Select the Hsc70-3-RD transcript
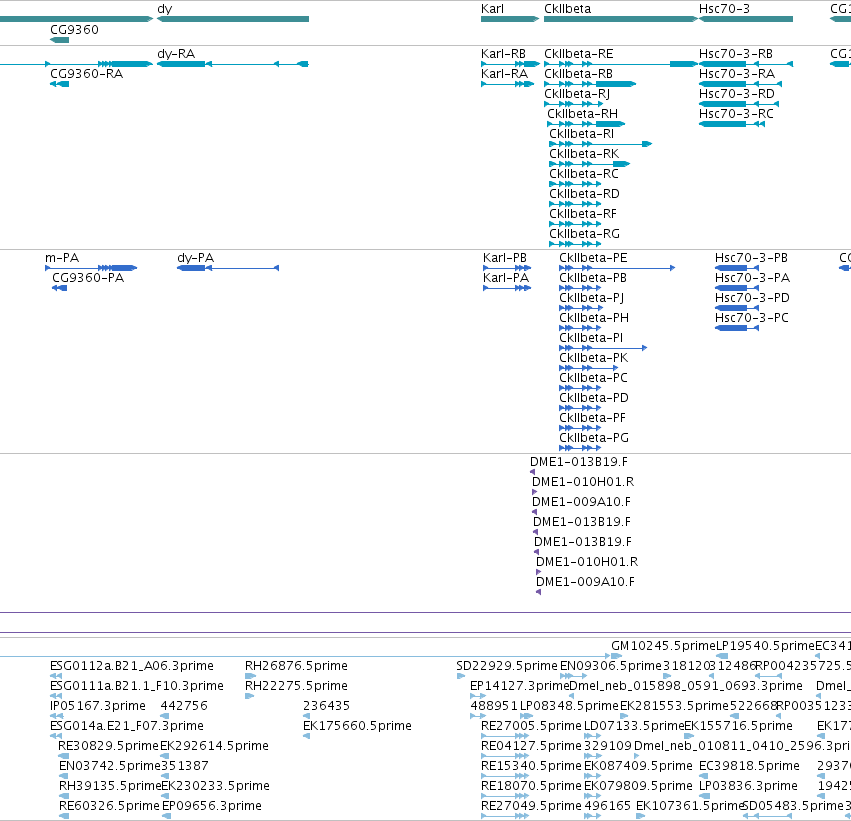This screenshot has width=851, height=821. tap(736, 94)
